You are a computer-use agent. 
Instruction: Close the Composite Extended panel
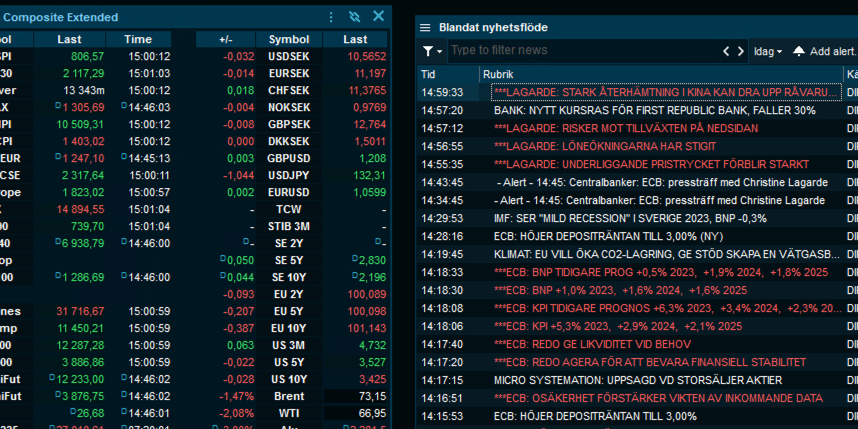(x=379, y=16)
